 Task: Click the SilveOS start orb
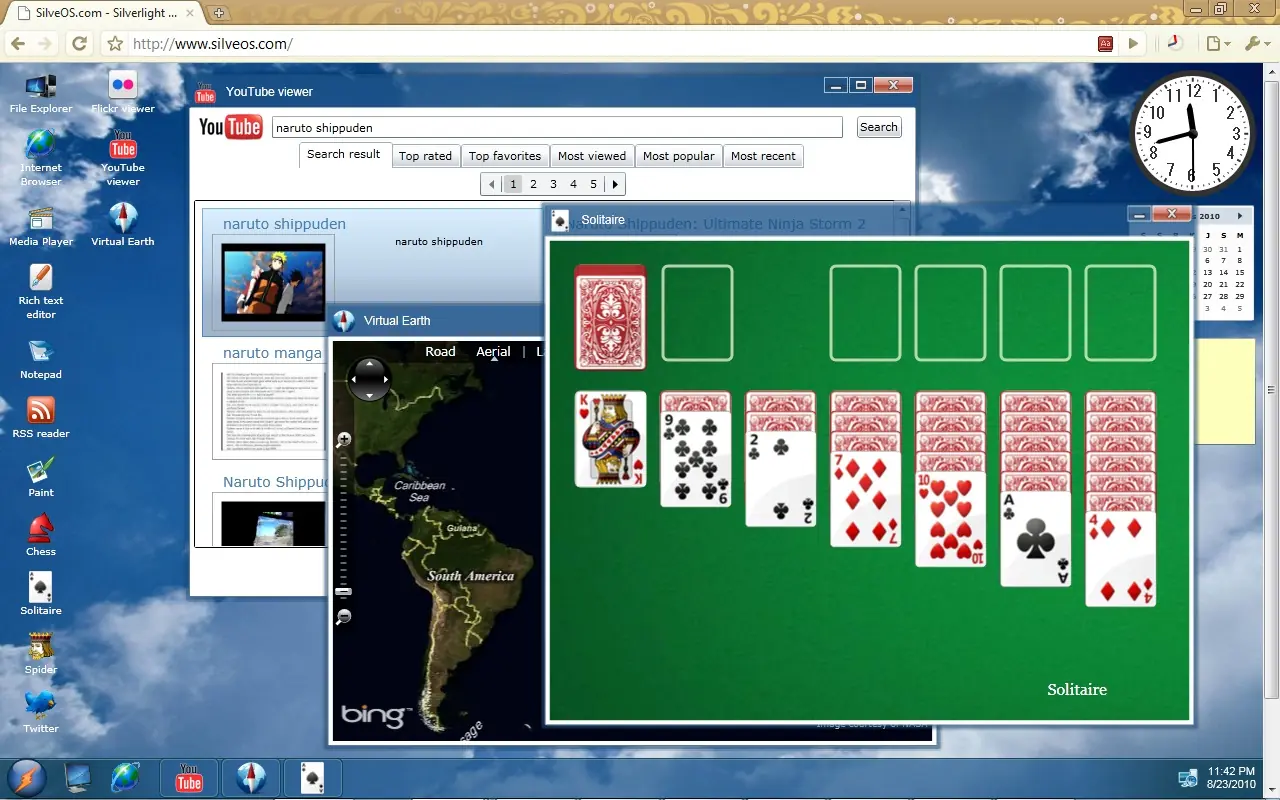coord(26,778)
